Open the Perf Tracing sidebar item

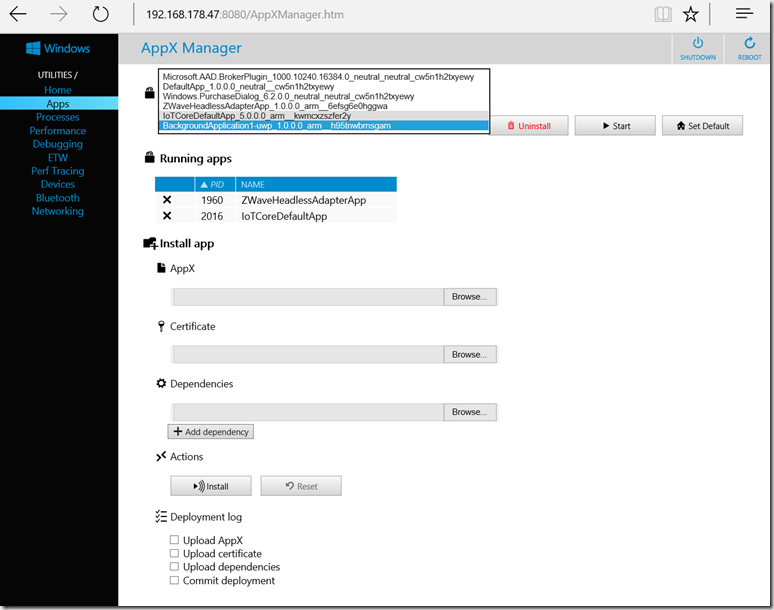coord(58,171)
